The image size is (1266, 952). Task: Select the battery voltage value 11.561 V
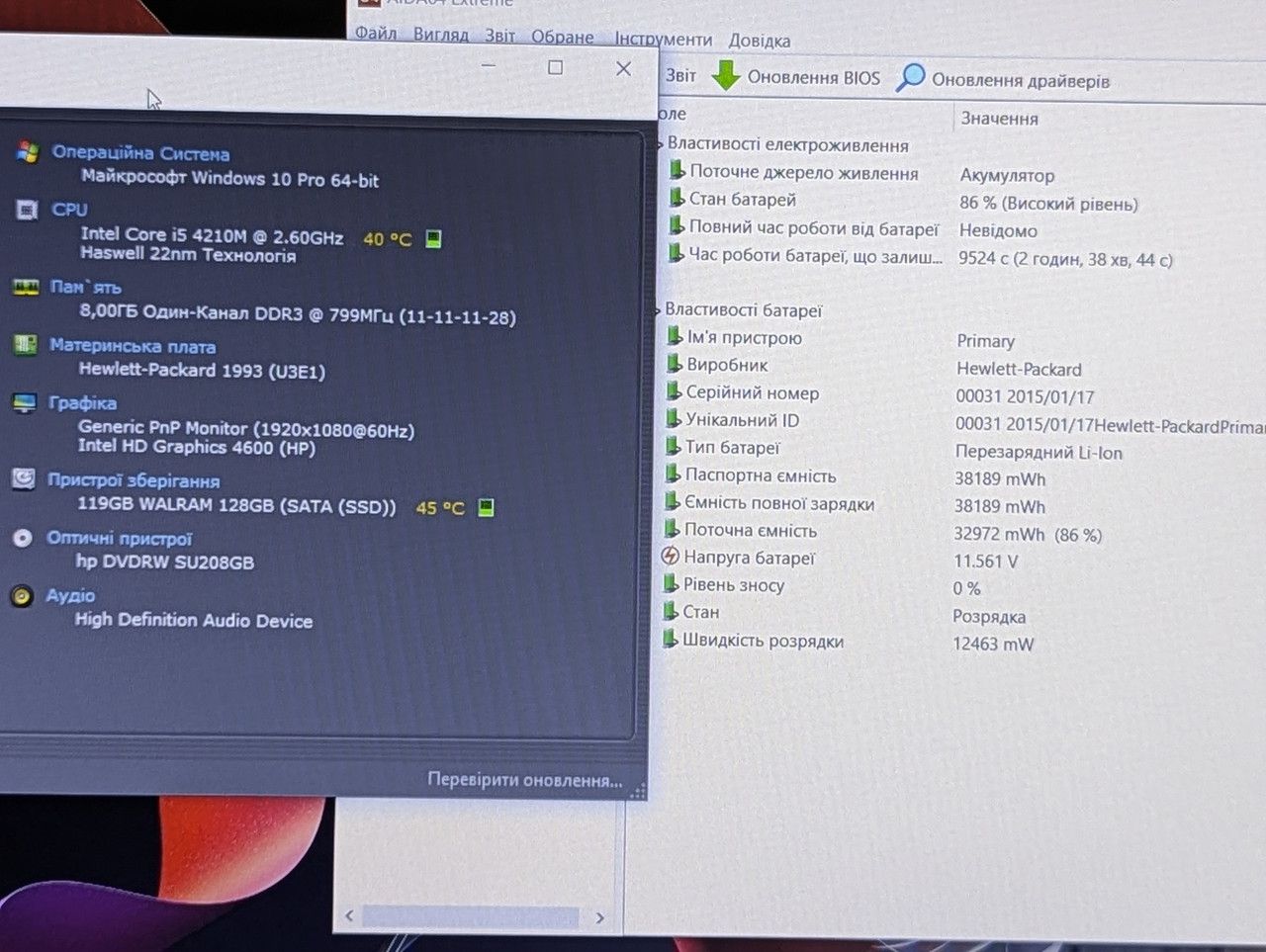985,562
